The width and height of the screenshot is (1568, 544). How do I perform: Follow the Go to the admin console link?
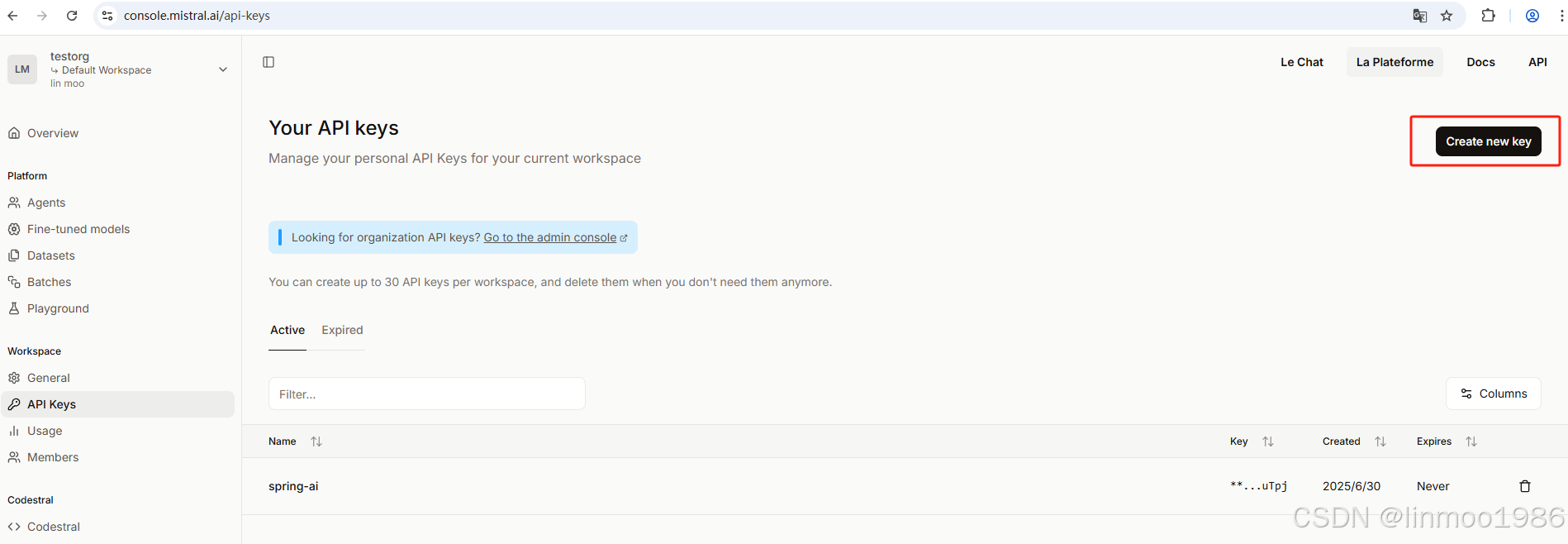click(x=555, y=237)
